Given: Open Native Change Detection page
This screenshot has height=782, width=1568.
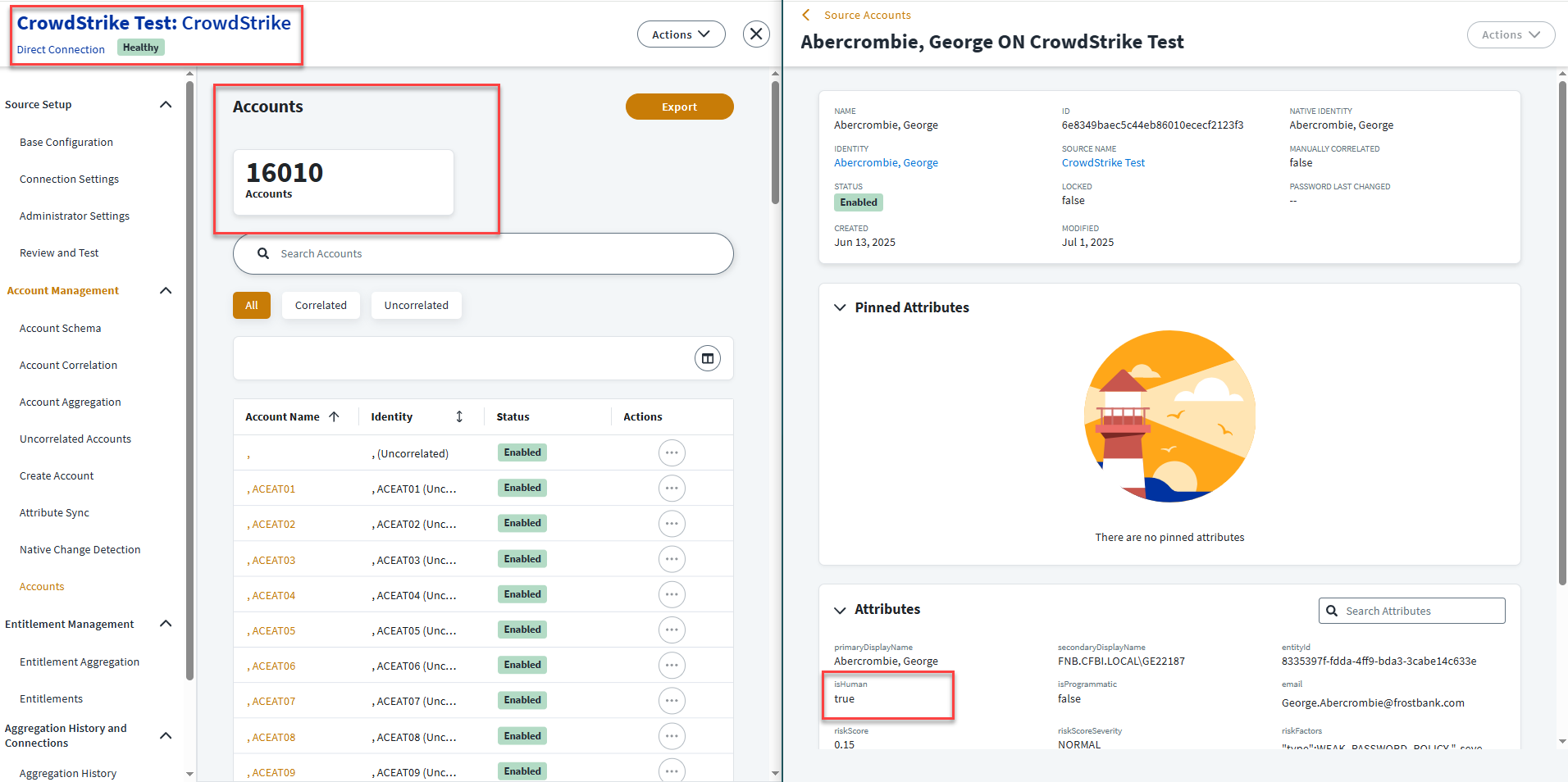Looking at the screenshot, I should pos(80,549).
